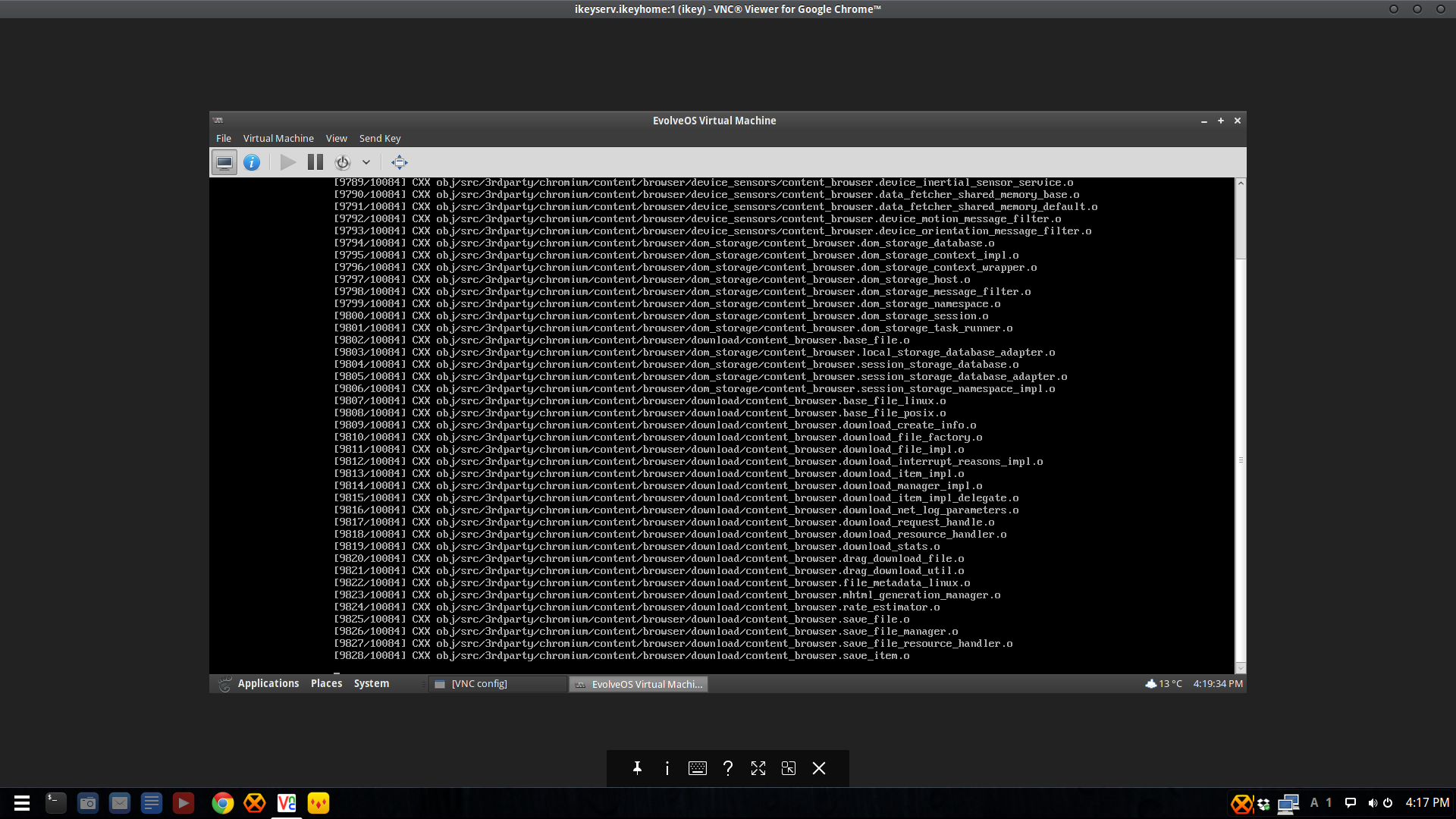
Task: Open the System menu in remote panel
Action: pos(372,683)
